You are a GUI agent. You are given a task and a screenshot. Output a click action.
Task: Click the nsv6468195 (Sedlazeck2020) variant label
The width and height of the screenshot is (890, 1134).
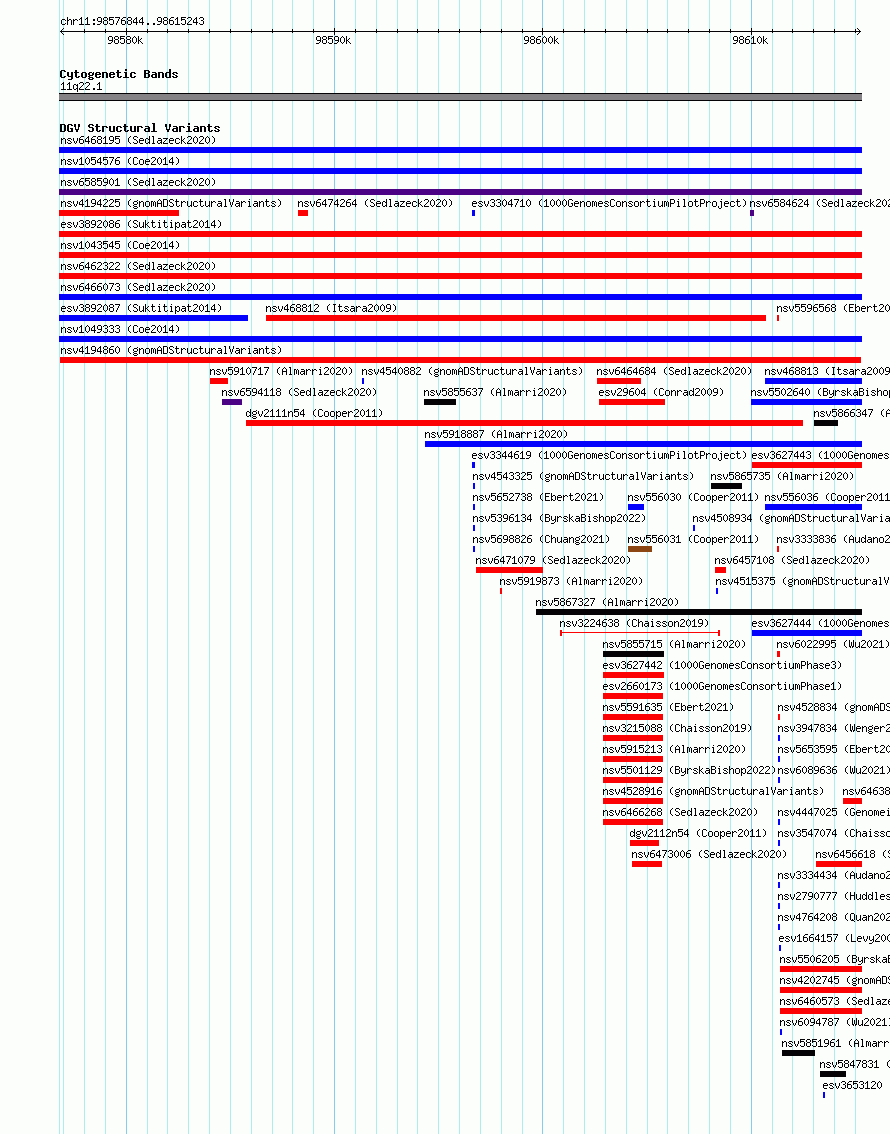[x=138, y=140]
